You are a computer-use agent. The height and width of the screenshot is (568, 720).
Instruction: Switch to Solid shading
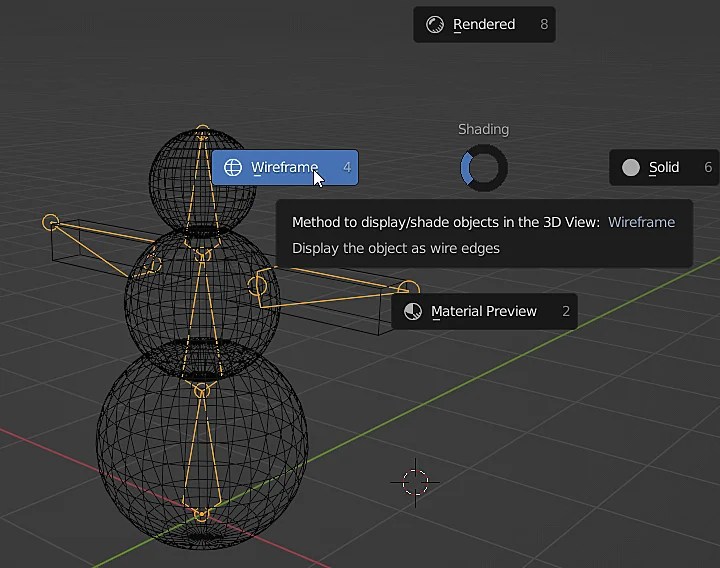point(664,168)
